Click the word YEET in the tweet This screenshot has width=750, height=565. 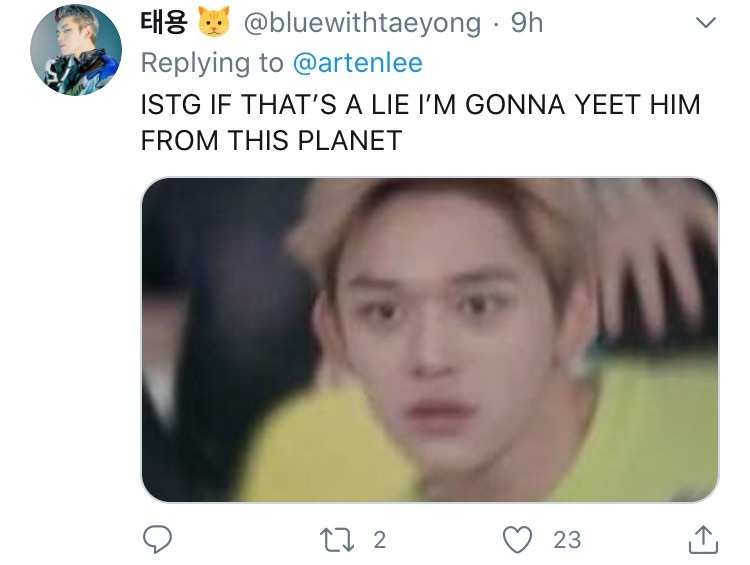[607, 104]
